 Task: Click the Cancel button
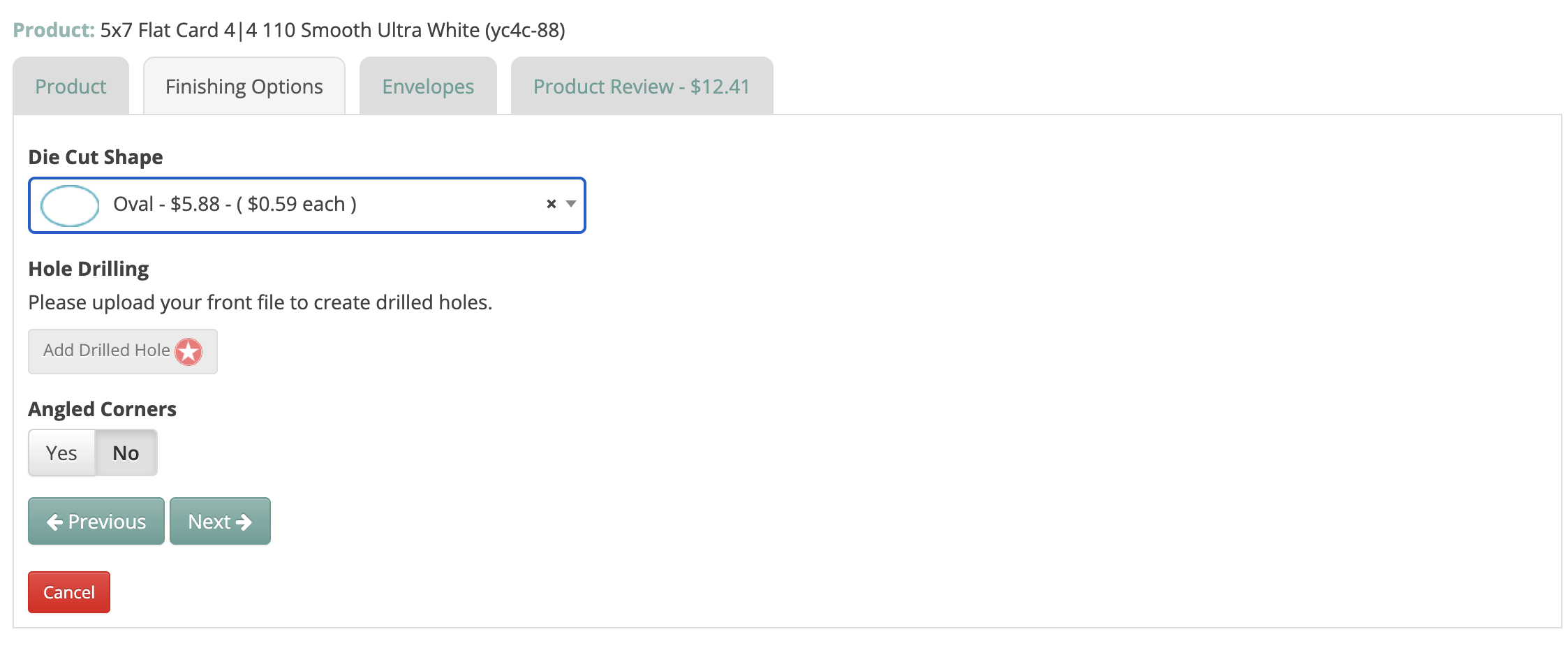(69, 592)
